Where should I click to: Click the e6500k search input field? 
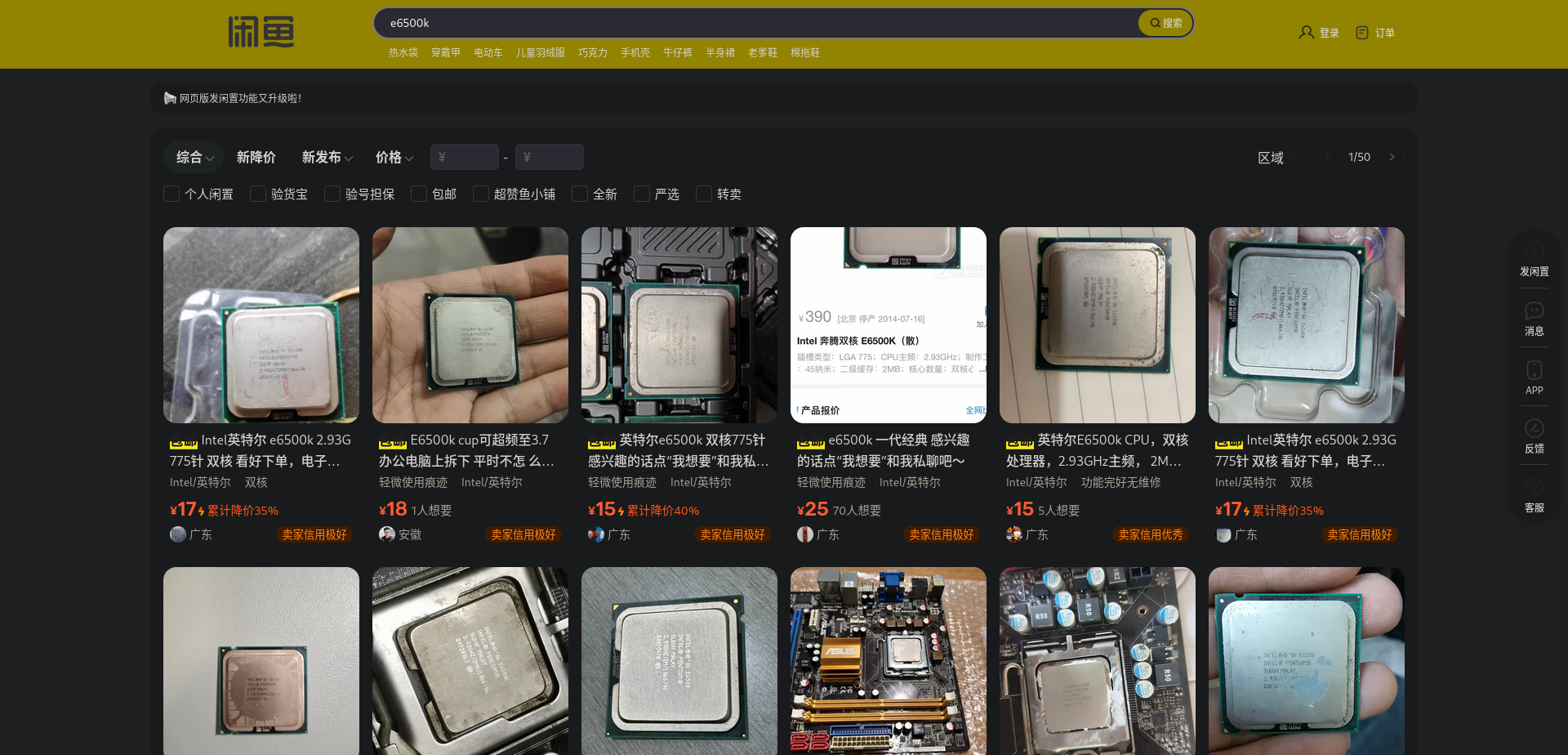(x=755, y=23)
